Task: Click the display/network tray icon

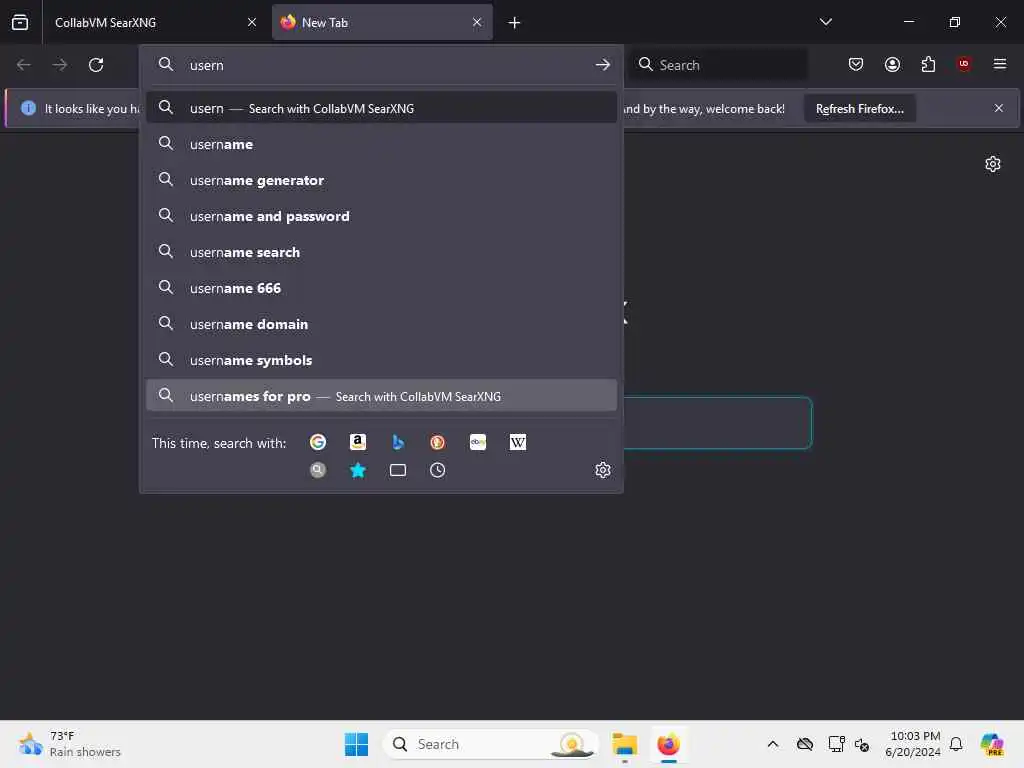Action: coord(836,744)
